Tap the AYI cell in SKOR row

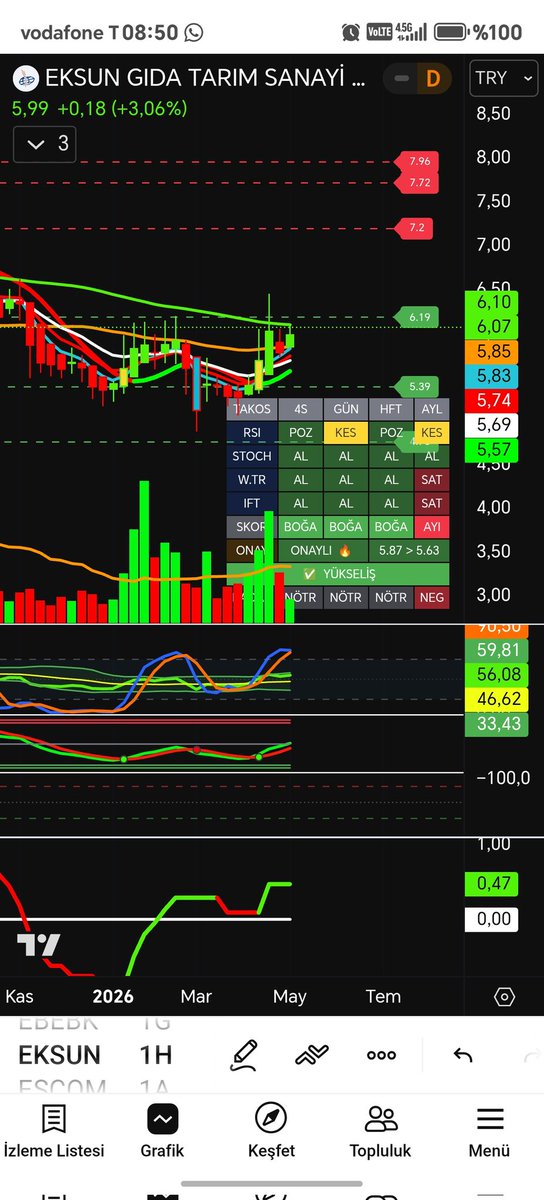tap(432, 527)
